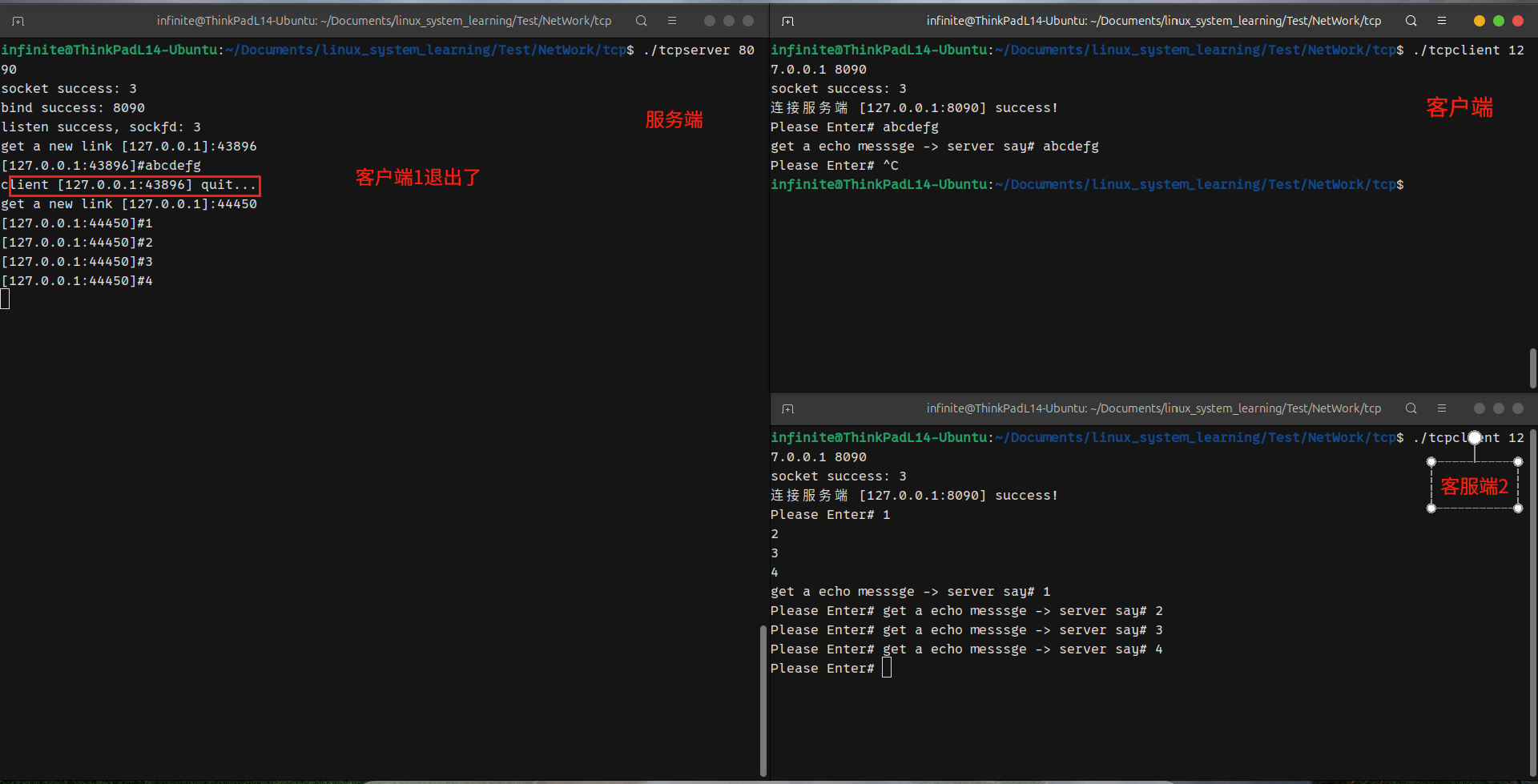
Task: Open the hamburger menu of the bottom terminal
Action: click(x=1443, y=408)
